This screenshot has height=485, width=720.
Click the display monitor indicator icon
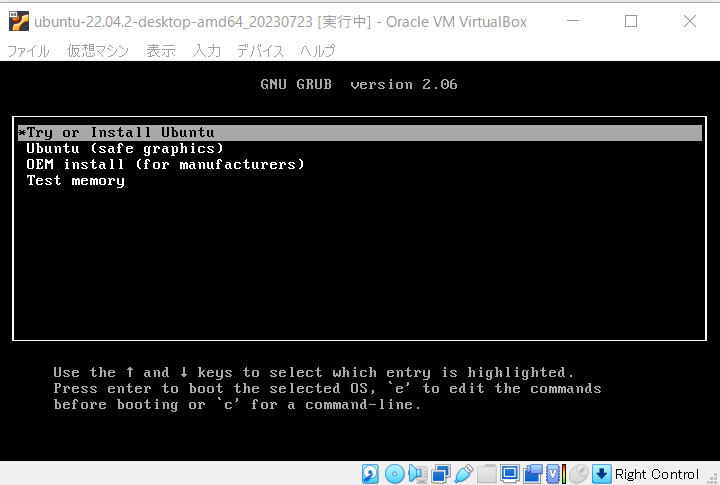[x=509, y=474]
